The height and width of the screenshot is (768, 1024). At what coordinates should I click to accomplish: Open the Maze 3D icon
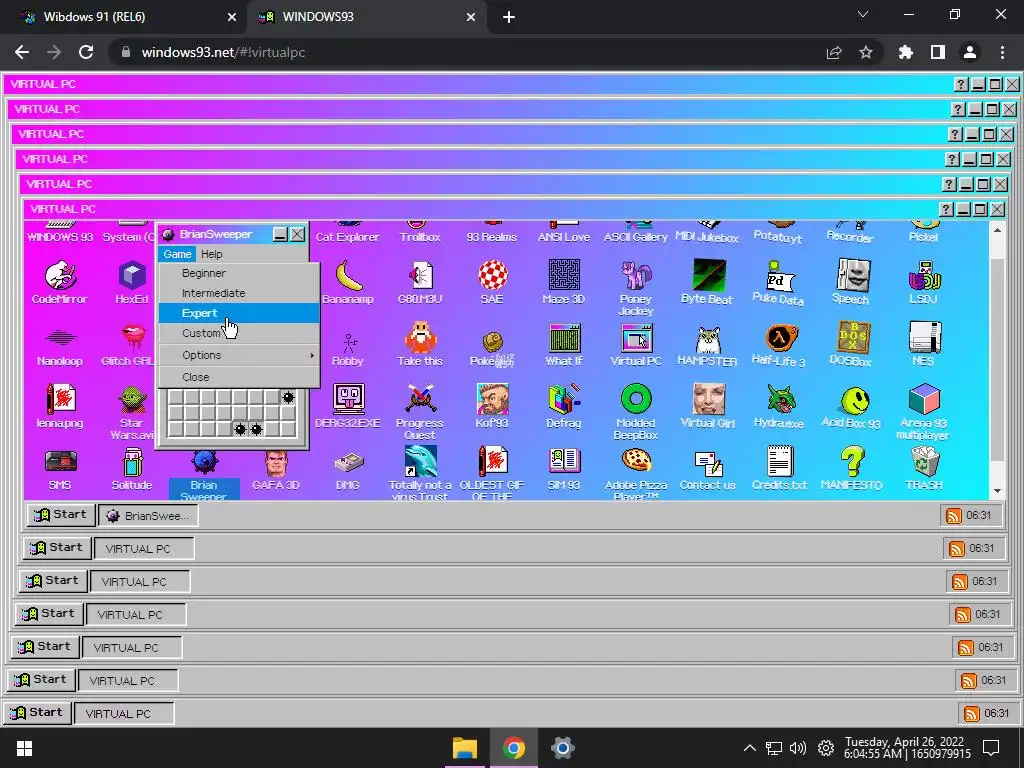click(x=564, y=281)
